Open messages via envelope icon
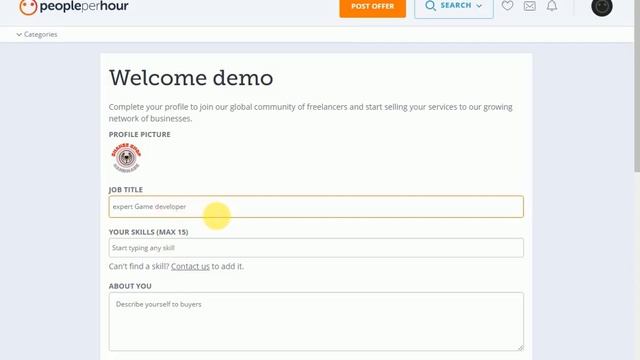The width and height of the screenshot is (640, 360). point(530,6)
